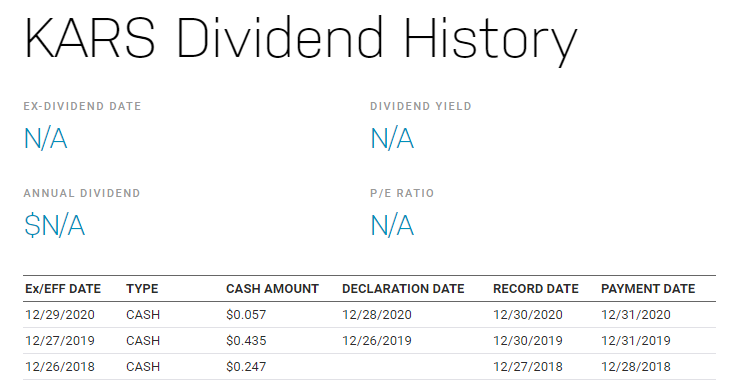
Task: Click the CASH AMOUNT column header
Action: click(x=272, y=289)
